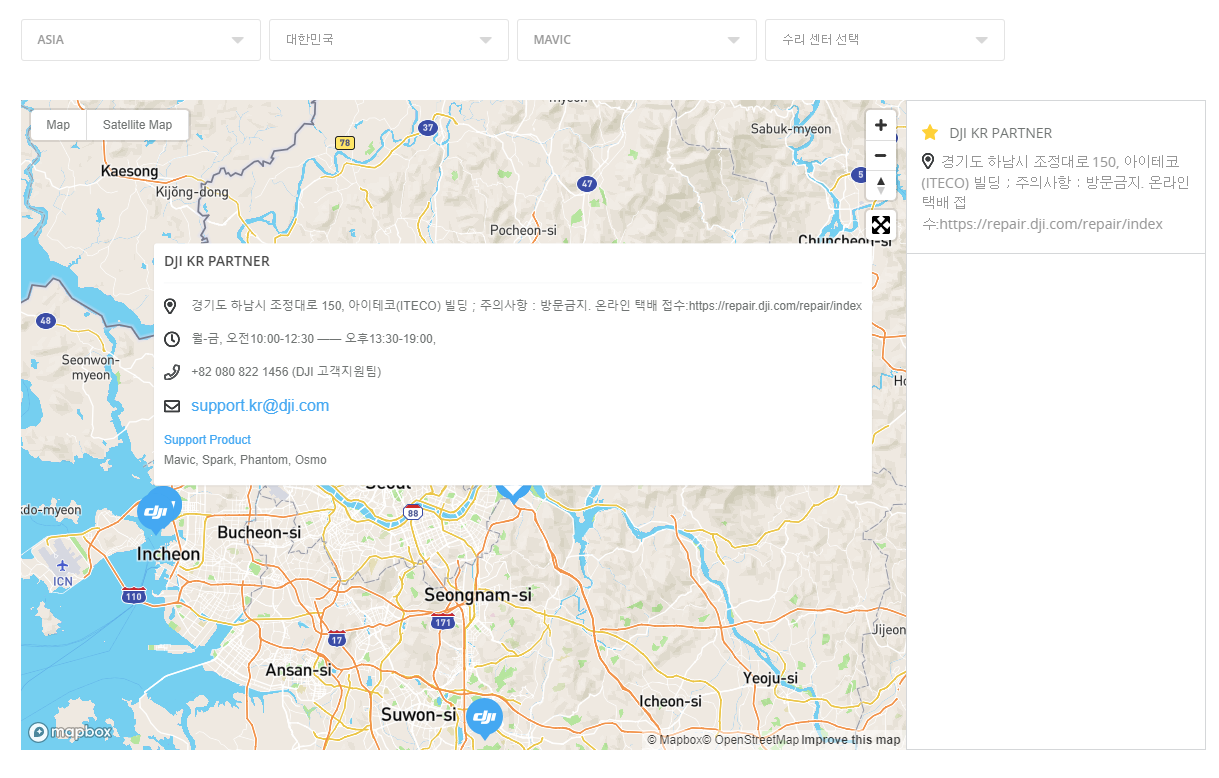Zoom out with the map minus button
The height and width of the screenshot is (778, 1219).
click(x=880, y=155)
